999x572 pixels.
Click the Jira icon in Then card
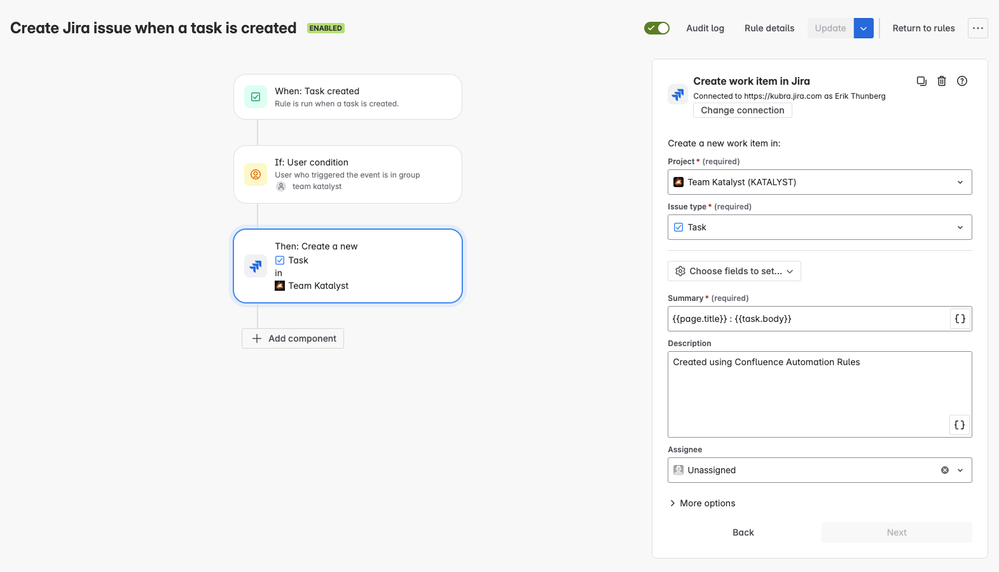click(x=255, y=266)
